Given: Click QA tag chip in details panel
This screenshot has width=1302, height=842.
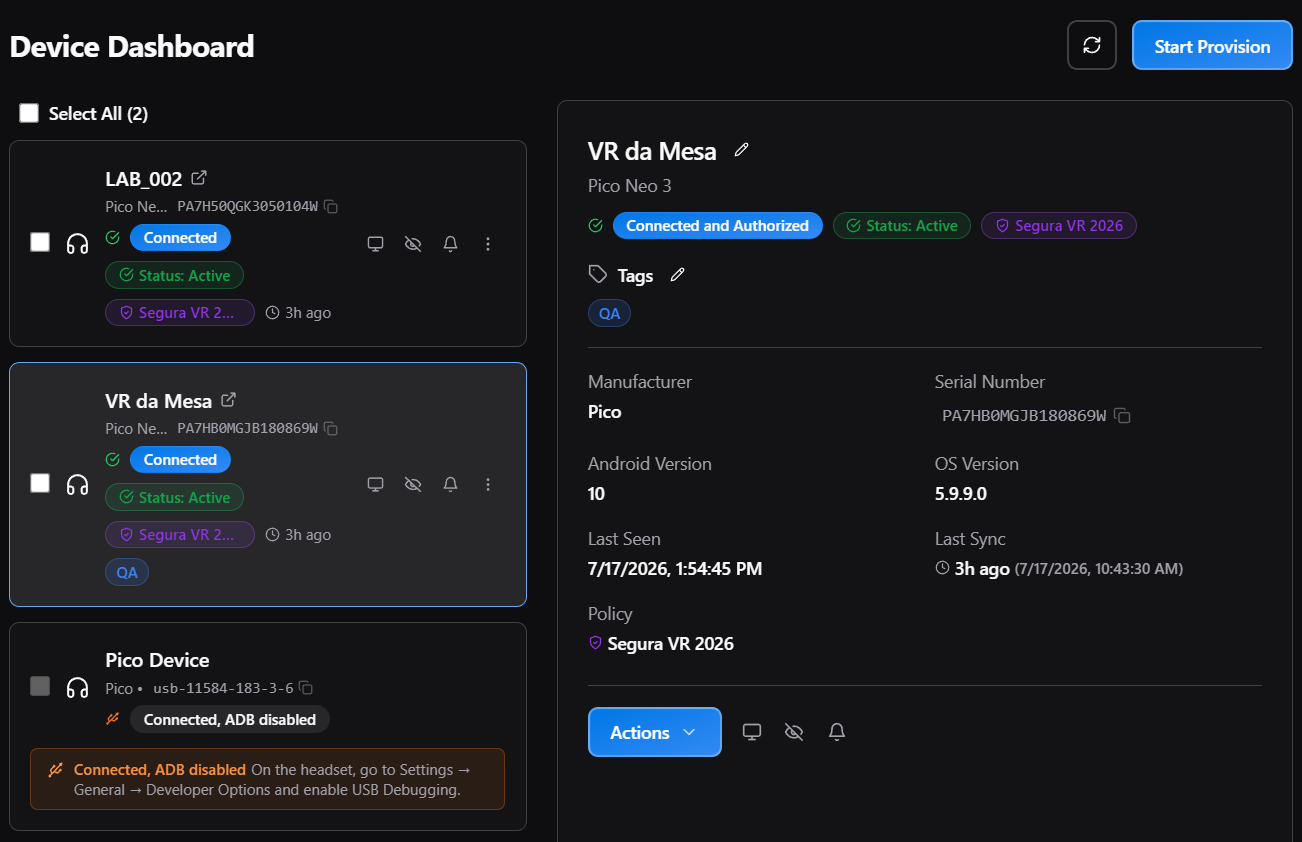Looking at the screenshot, I should (x=610, y=313).
